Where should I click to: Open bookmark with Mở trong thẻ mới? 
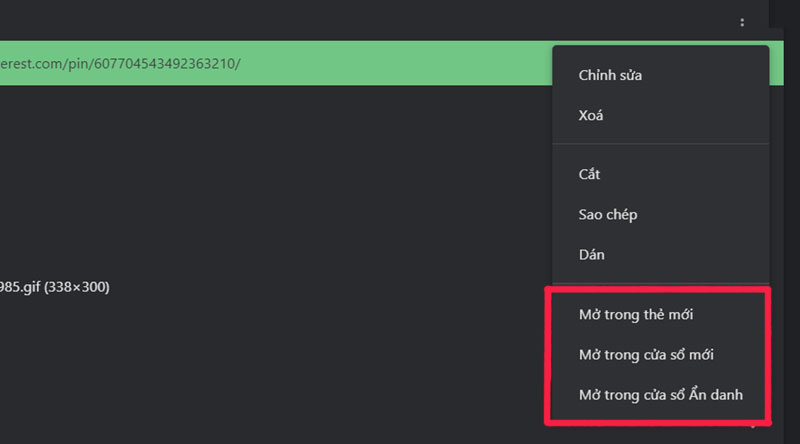636,315
